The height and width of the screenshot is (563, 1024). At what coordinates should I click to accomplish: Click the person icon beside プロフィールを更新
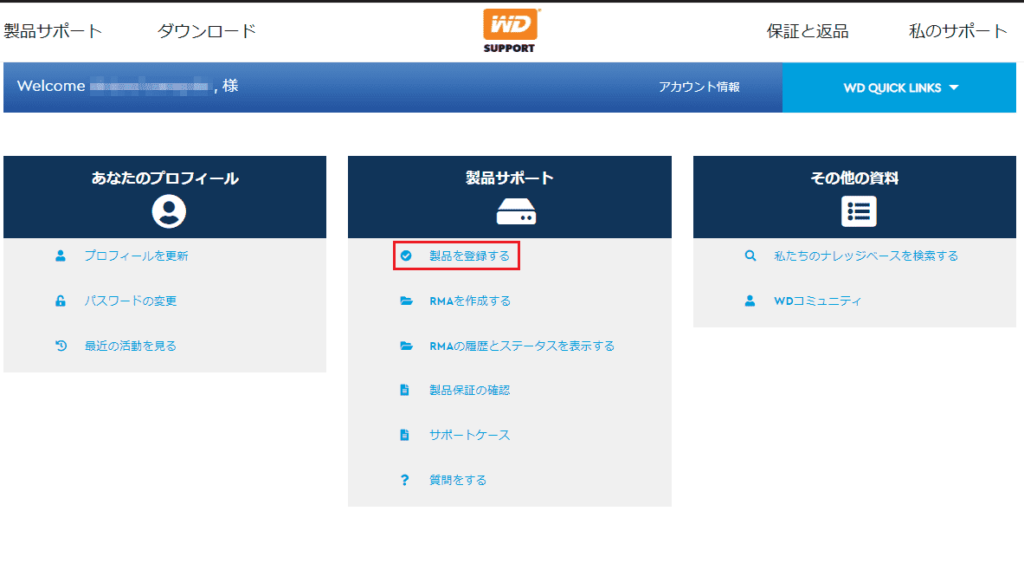coord(60,255)
